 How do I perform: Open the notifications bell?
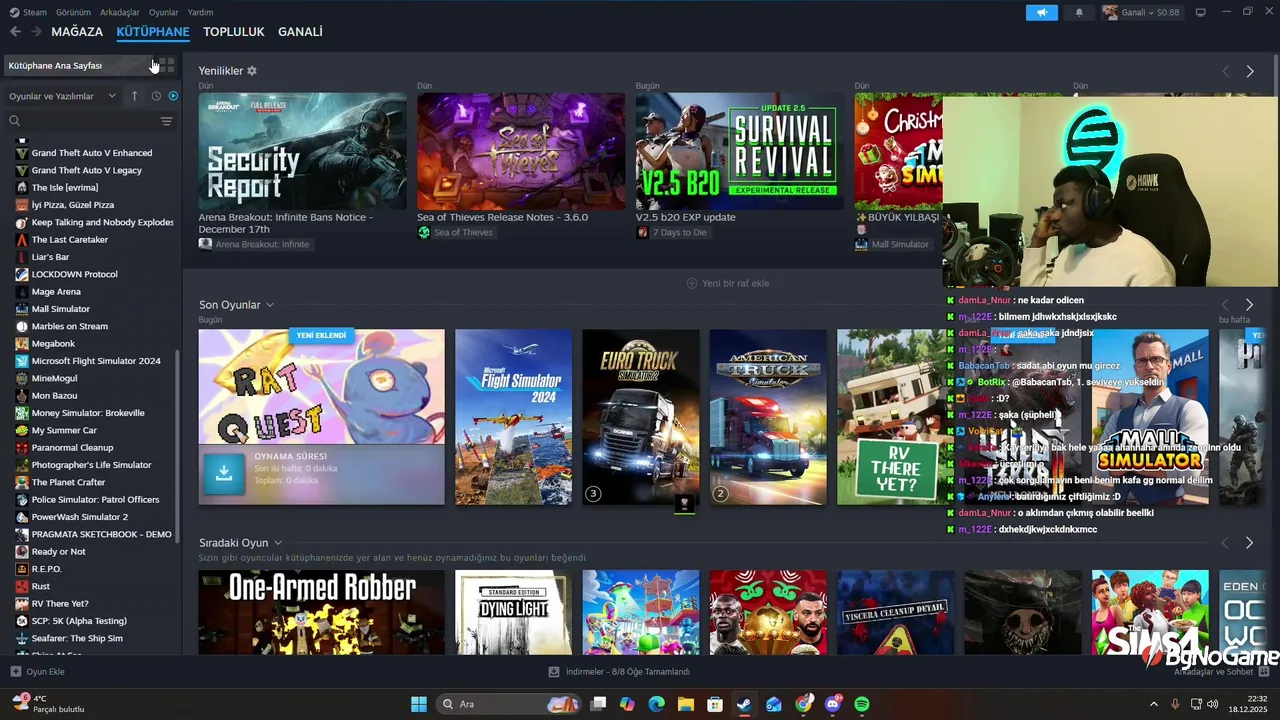1079,12
